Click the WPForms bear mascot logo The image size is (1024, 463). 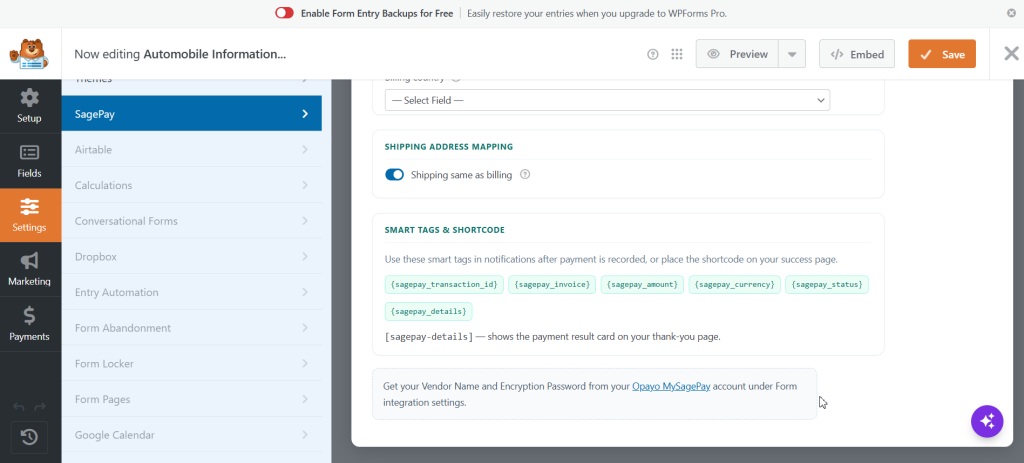click(x=30, y=54)
